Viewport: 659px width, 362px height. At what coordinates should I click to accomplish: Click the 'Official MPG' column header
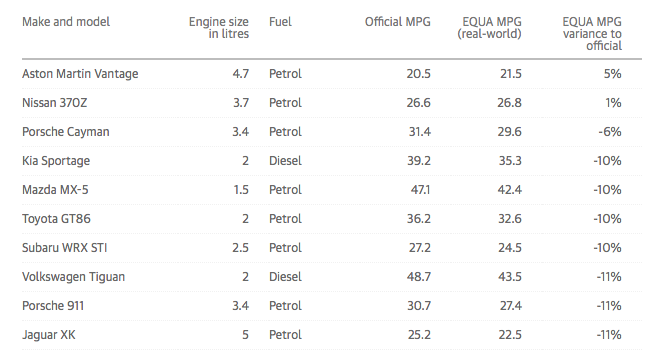[398, 22]
